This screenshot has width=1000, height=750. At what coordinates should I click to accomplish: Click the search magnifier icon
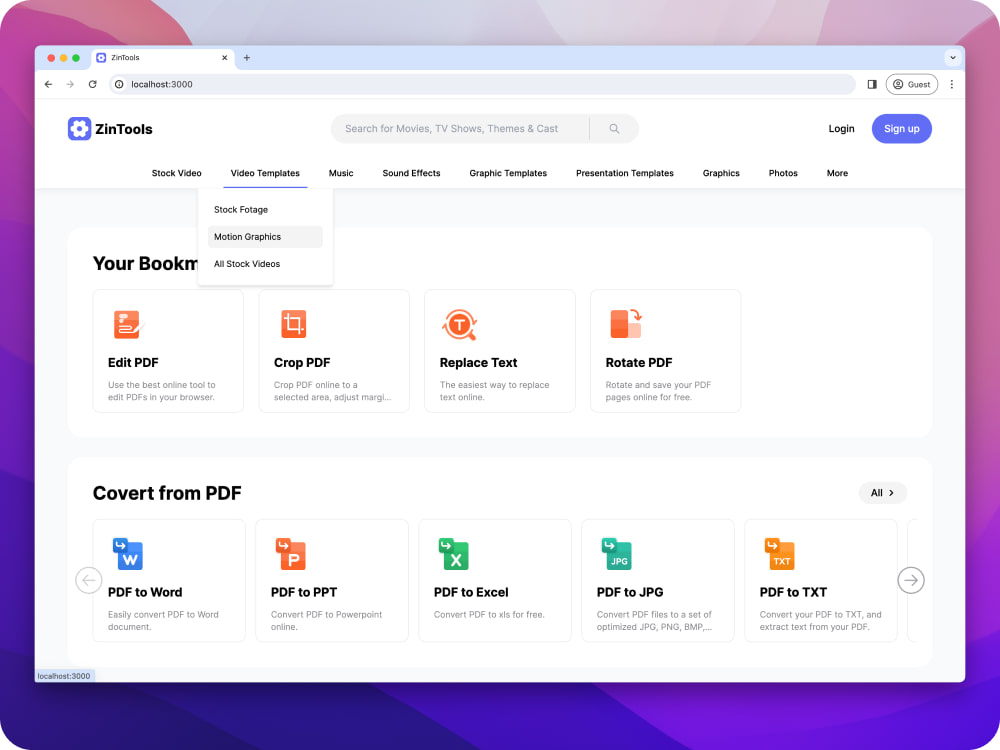click(614, 129)
